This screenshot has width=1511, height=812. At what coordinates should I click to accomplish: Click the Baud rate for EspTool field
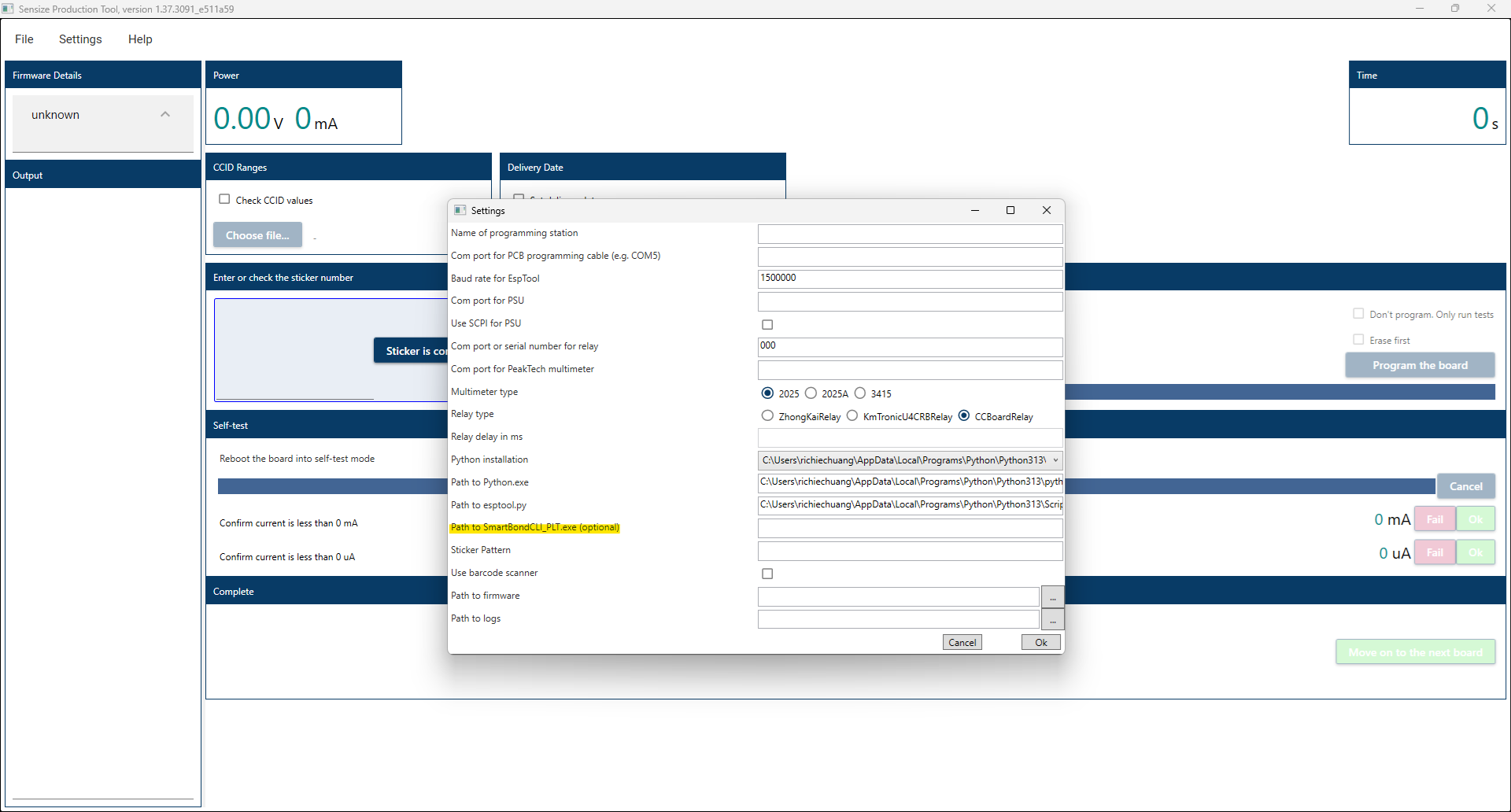click(909, 278)
